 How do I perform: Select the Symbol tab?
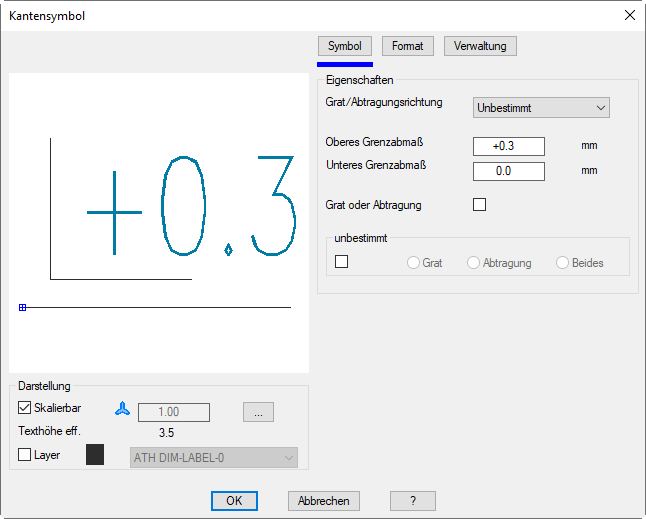click(x=344, y=46)
